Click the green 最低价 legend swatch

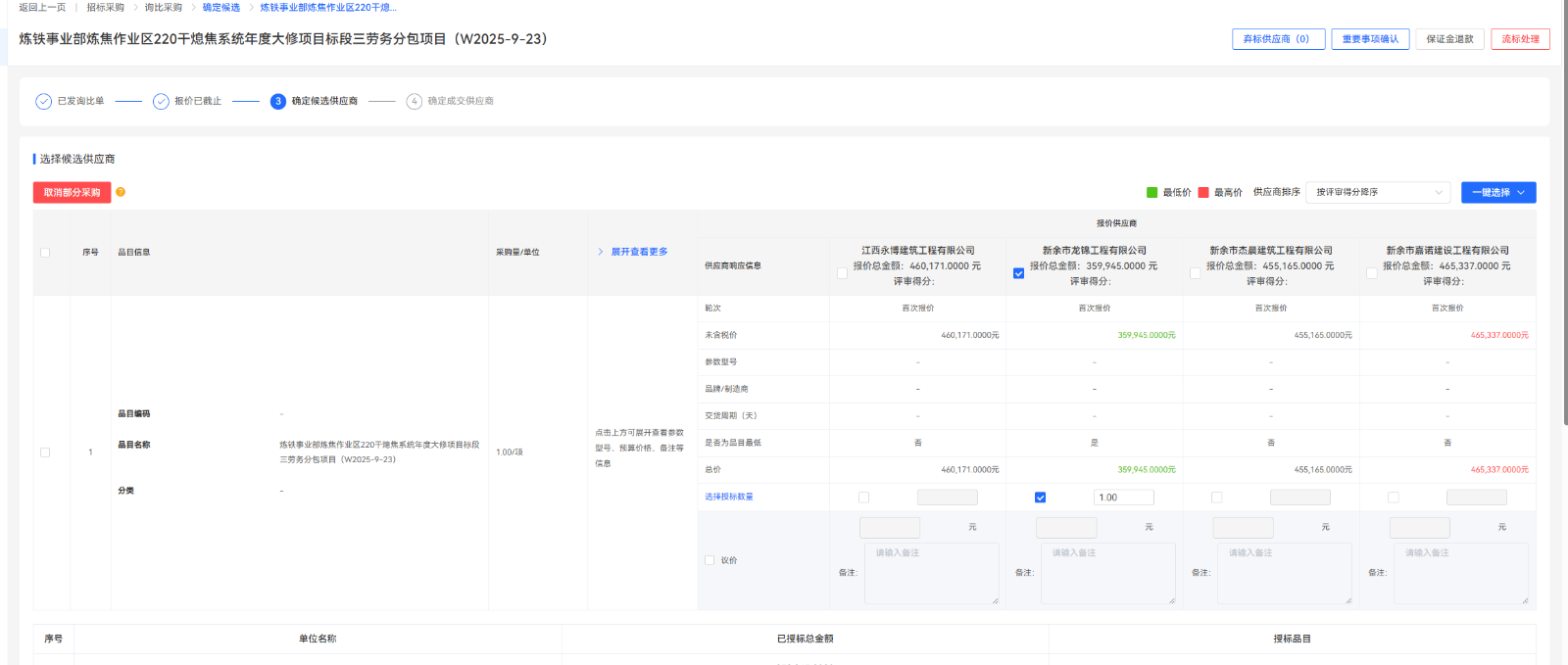pyautogui.click(x=1152, y=193)
